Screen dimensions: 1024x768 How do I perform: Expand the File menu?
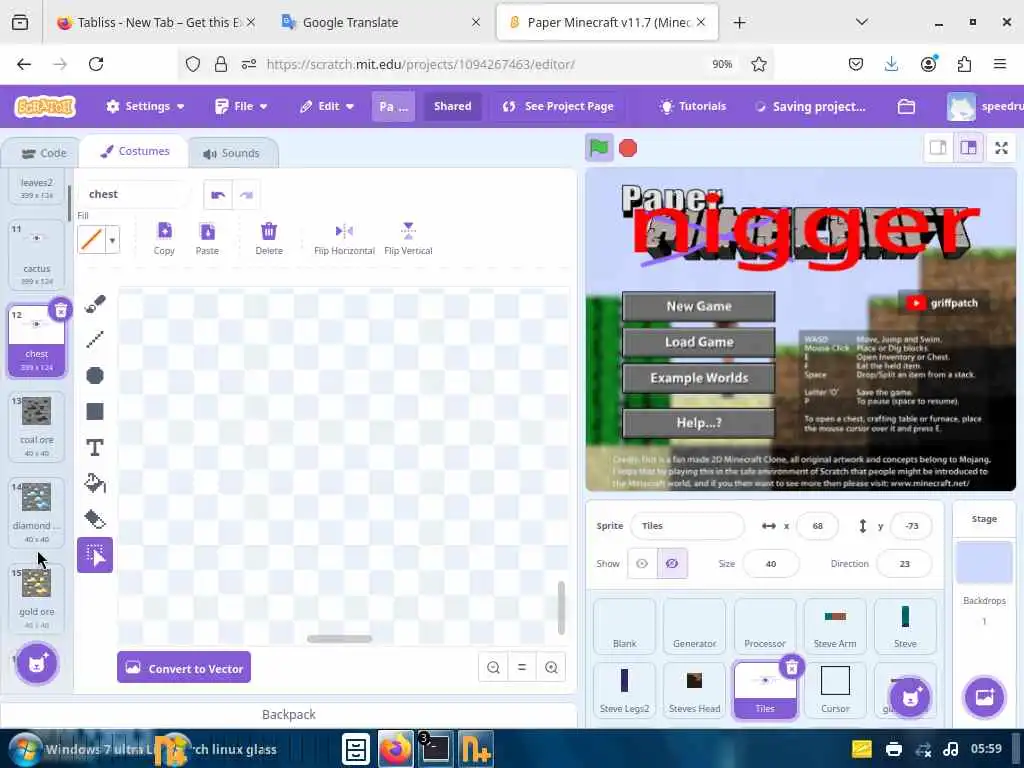(241, 106)
